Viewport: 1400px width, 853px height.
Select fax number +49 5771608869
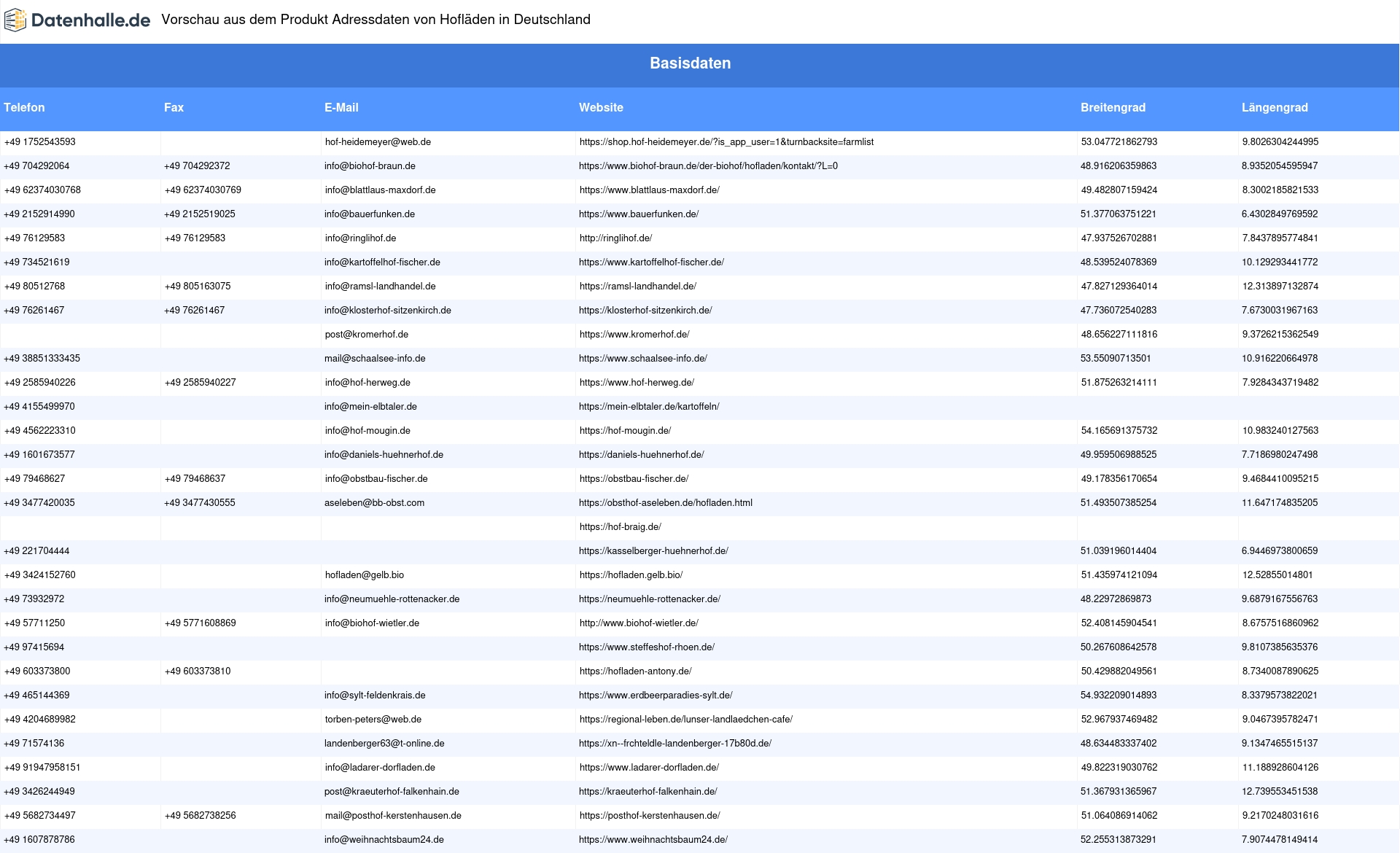coord(200,623)
